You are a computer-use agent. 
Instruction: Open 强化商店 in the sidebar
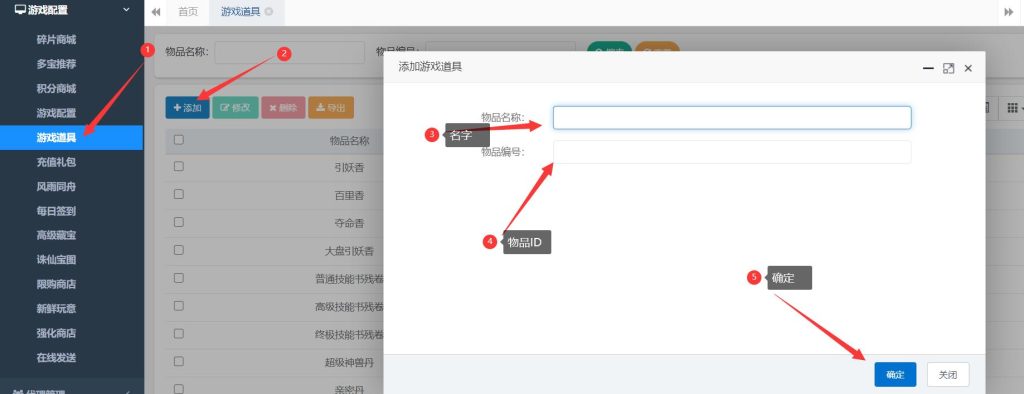[56, 333]
